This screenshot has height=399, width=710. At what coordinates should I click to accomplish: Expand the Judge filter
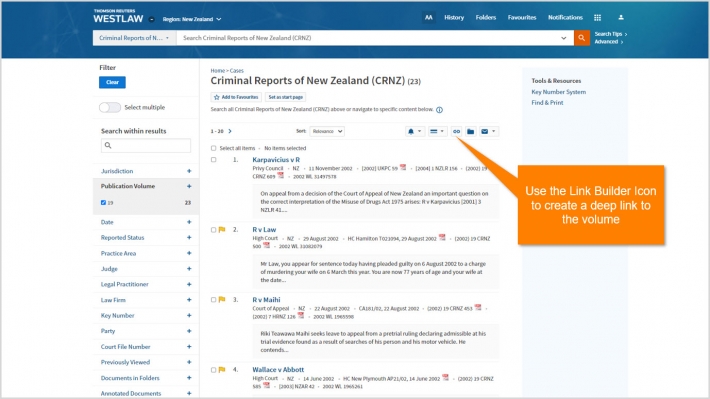click(189, 269)
